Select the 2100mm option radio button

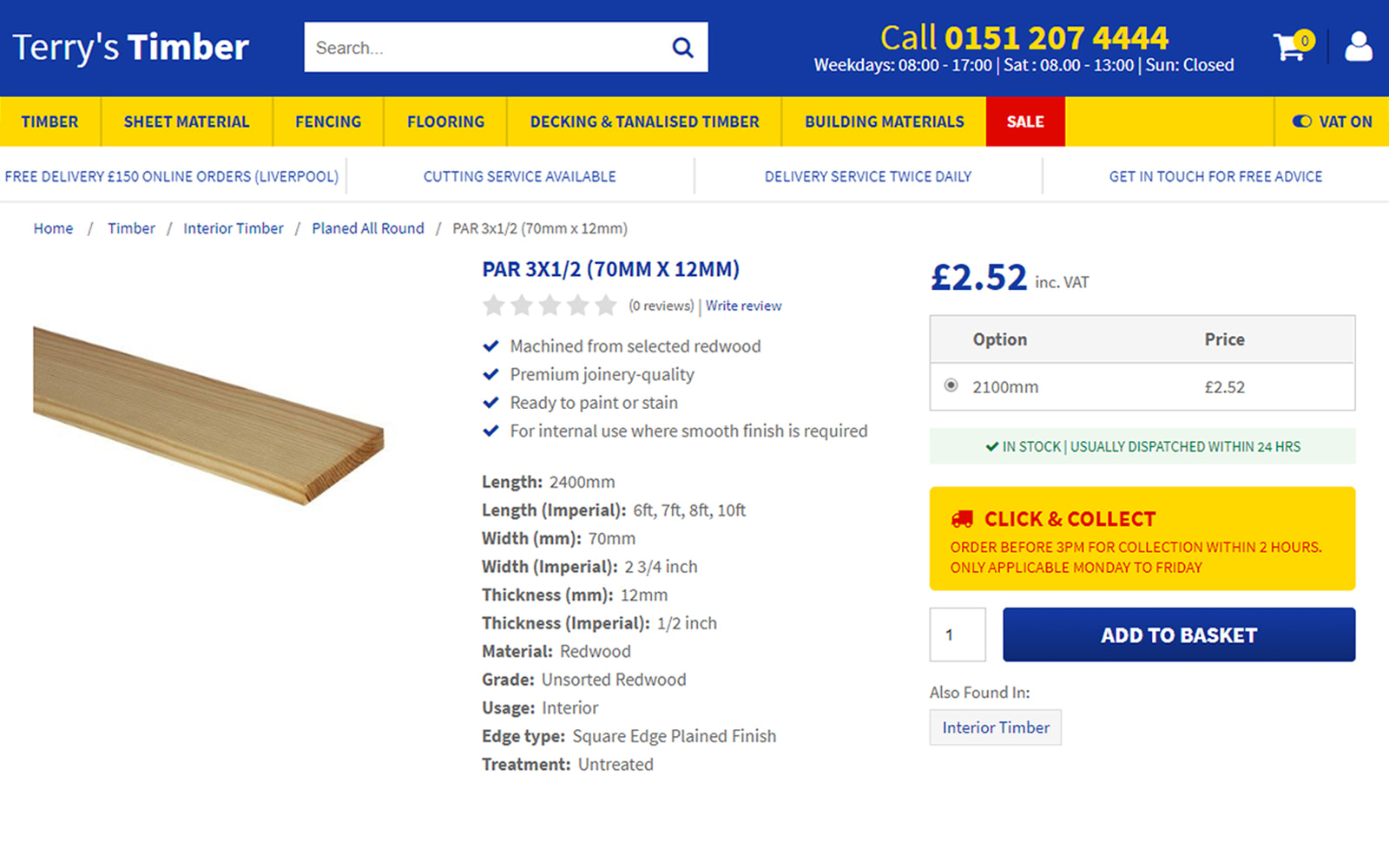click(951, 385)
